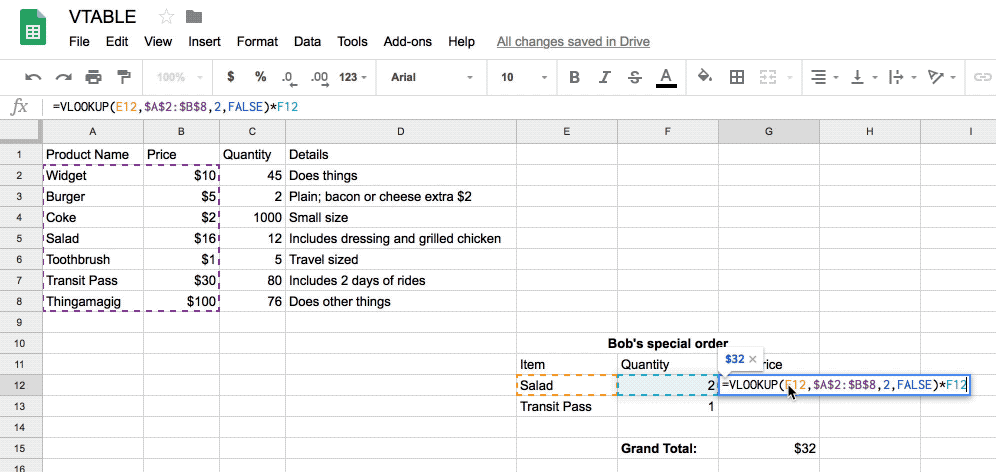The image size is (996, 472).
Task: Click 'All changes saved in Drive' link
Action: tap(573, 42)
